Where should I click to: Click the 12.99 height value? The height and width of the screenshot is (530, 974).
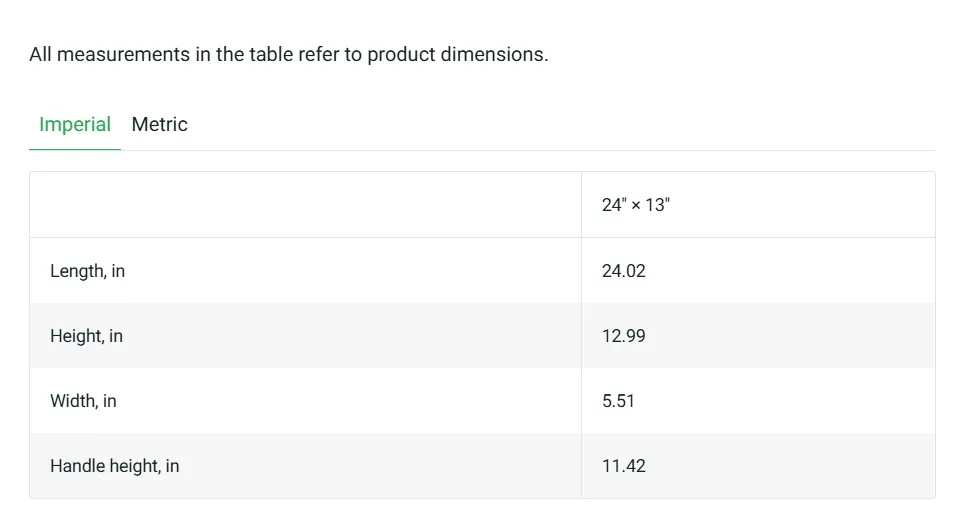(x=624, y=336)
